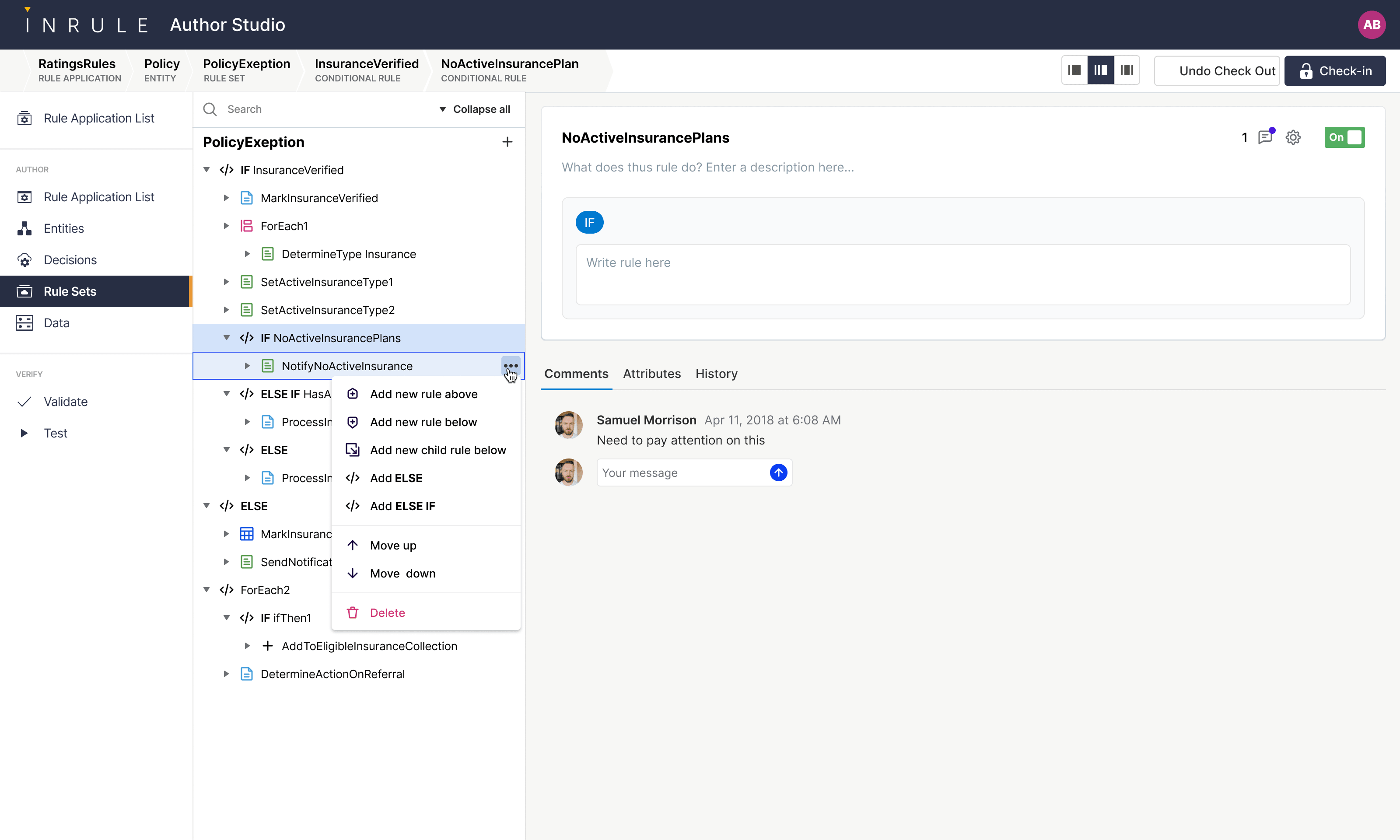1400x840 pixels.
Task: Select the three-column layout icon
Action: (x=1101, y=71)
